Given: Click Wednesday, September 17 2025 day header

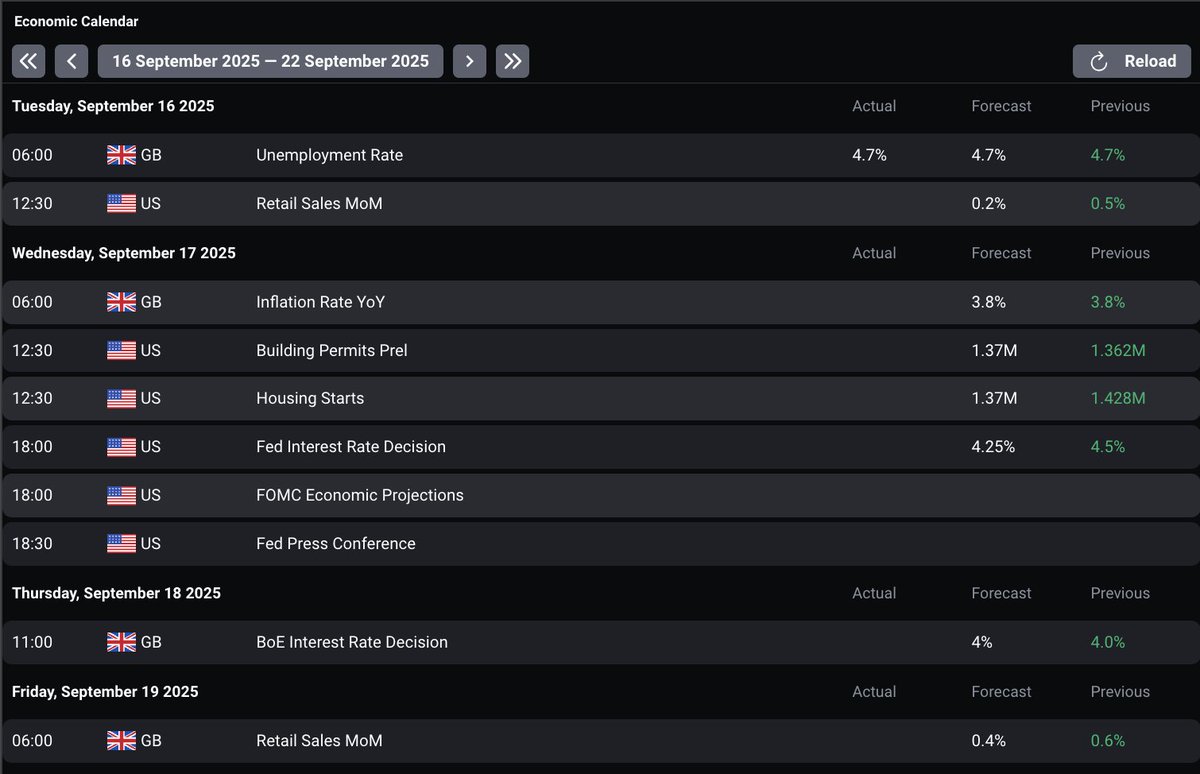Looking at the screenshot, I should coord(124,253).
